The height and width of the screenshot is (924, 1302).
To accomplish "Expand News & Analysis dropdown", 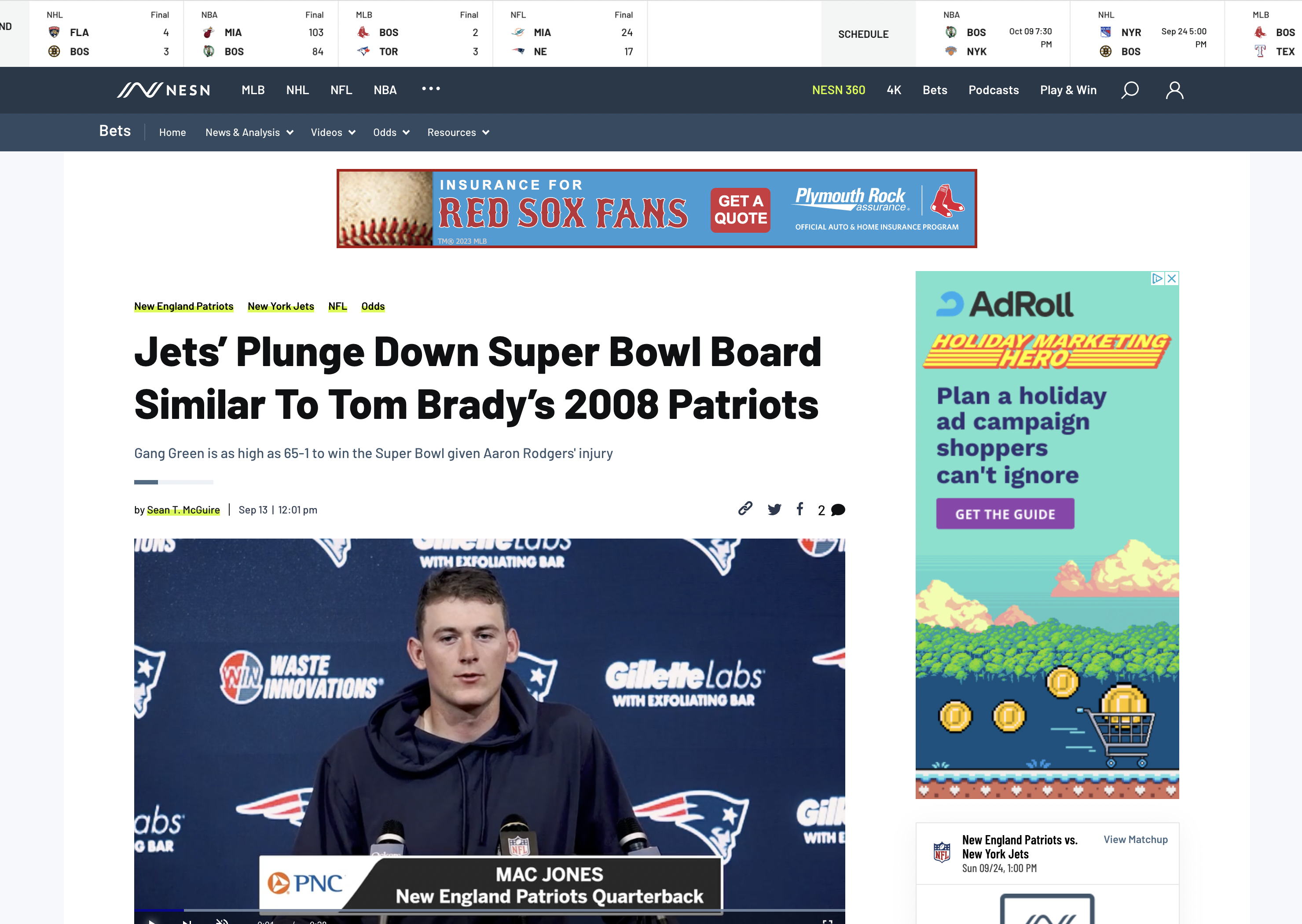I will [x=249, y=132].
